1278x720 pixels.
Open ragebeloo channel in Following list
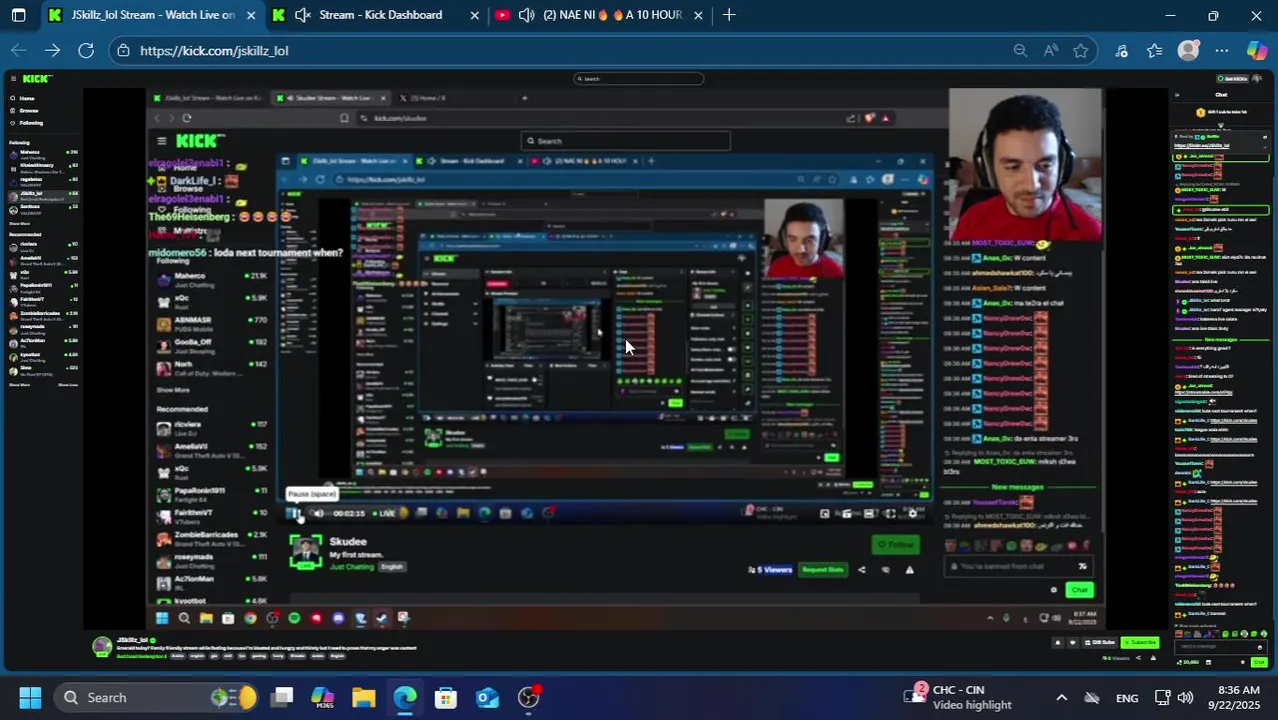click(x=43, y=182)
